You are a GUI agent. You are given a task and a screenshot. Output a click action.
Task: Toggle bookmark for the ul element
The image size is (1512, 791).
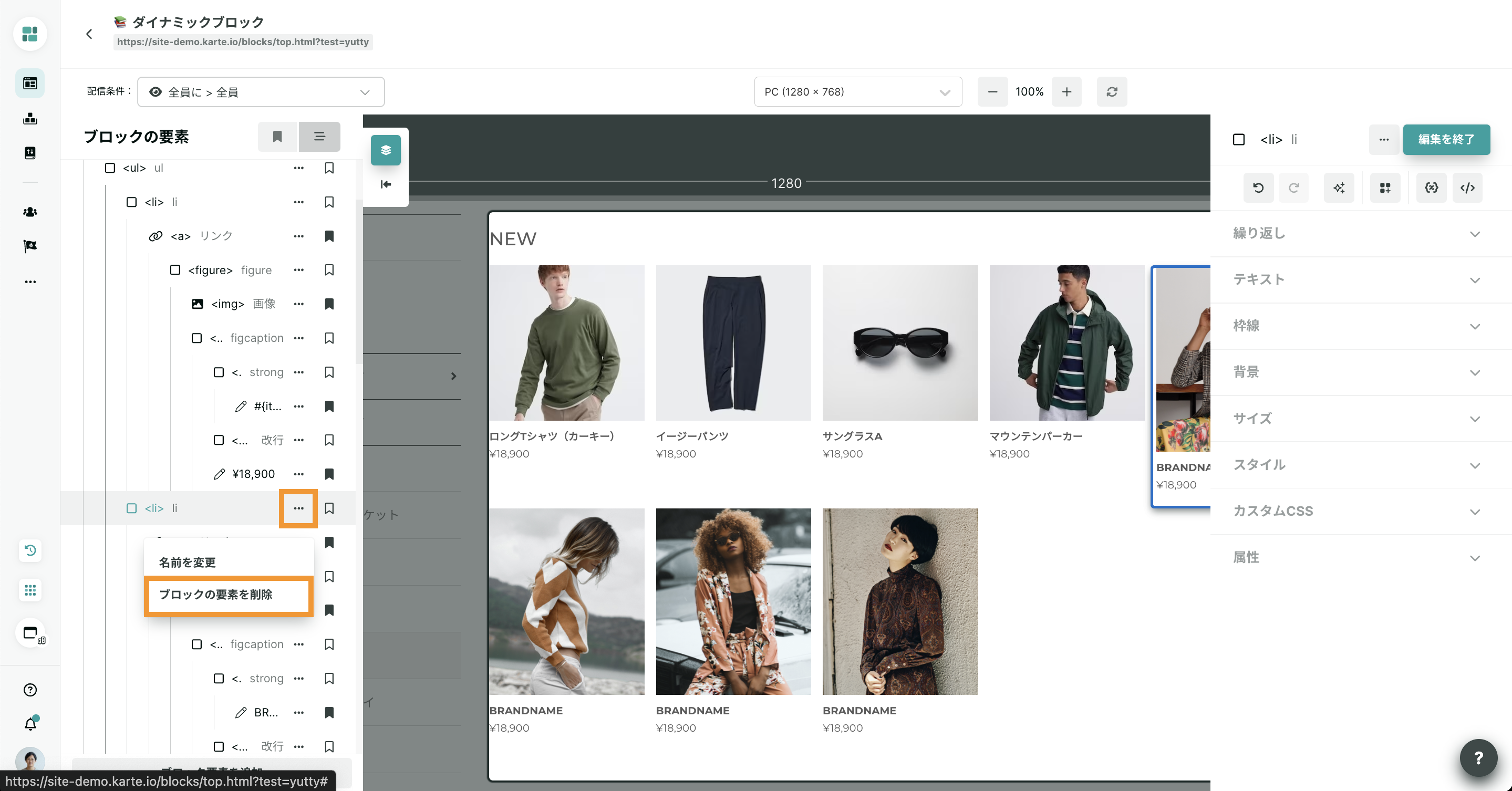[x=329, y=168]
